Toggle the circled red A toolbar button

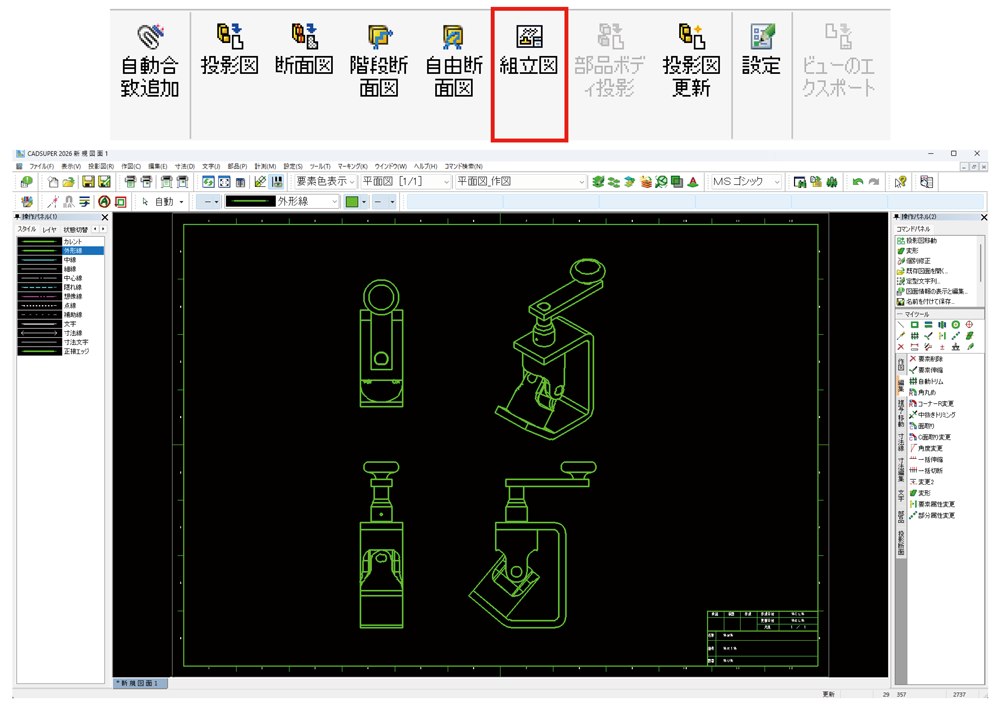click(104, 202)
